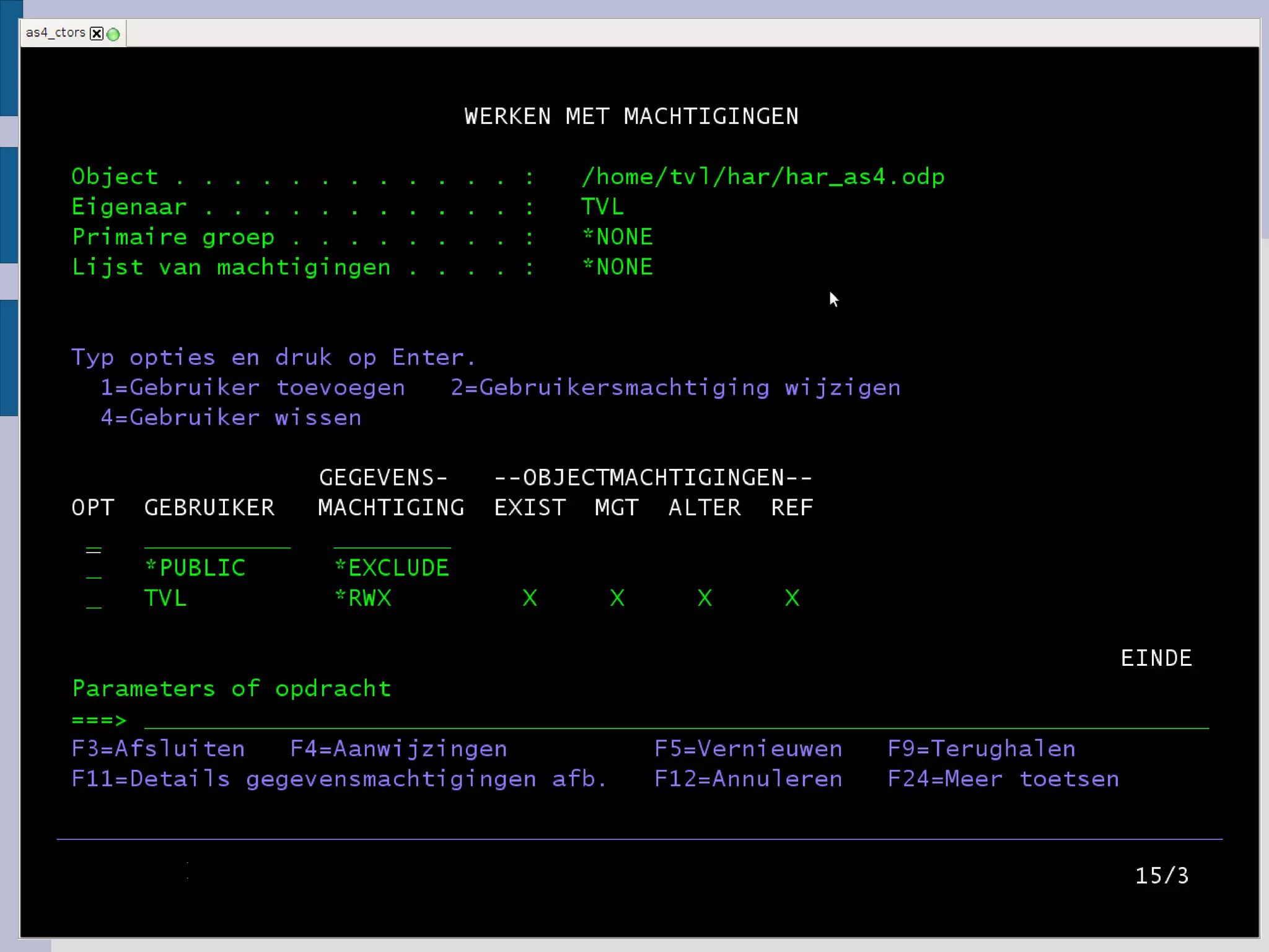The width and height of the screenshot is (1269, 952).
Task: Click F11=Details gegevensmachtigingen afb. label
Action: [339, 779]
